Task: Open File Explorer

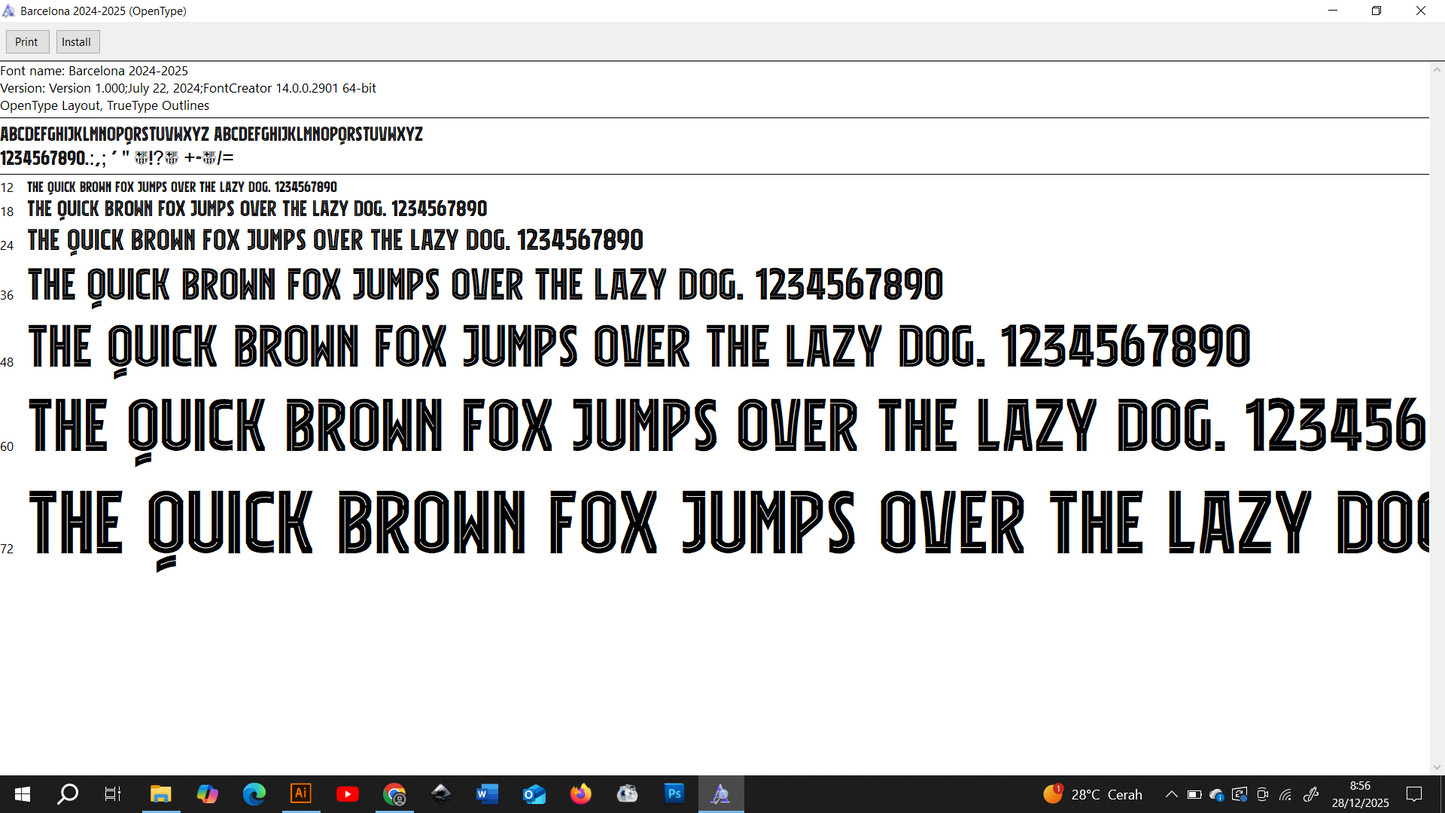Action: [160, 793]
